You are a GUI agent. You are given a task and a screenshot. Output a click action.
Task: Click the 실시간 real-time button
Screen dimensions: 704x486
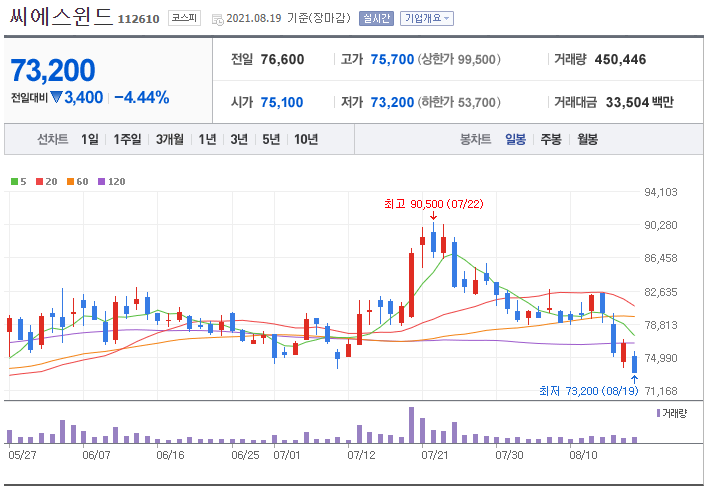point(376,18)
